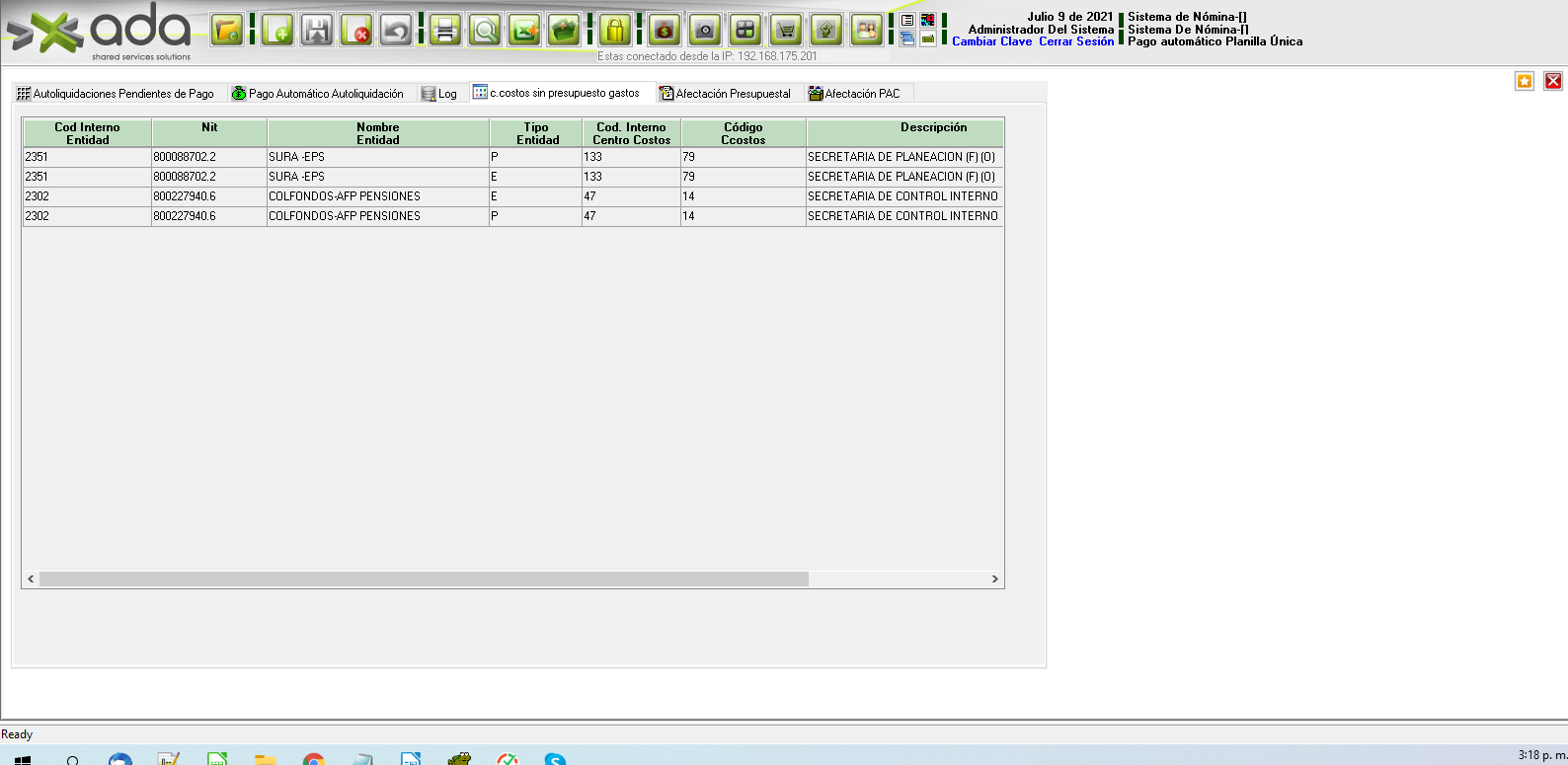The height and width of the screenshot is (765, 1568).
Task: Click the Cambiar Clave link
Action: coord(991,41)
